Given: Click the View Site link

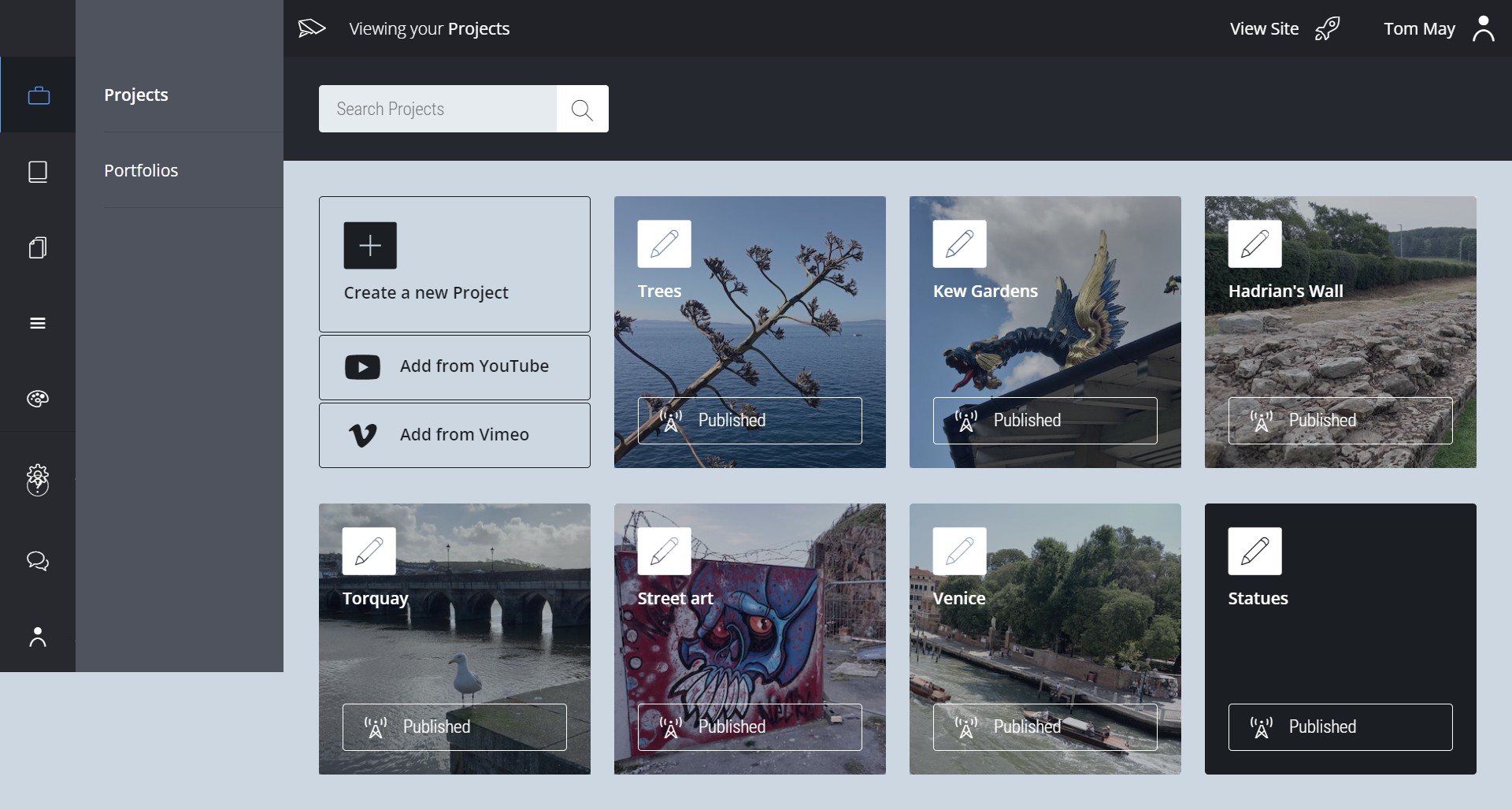Looking at the screenshot, I should click(1264, 28).
